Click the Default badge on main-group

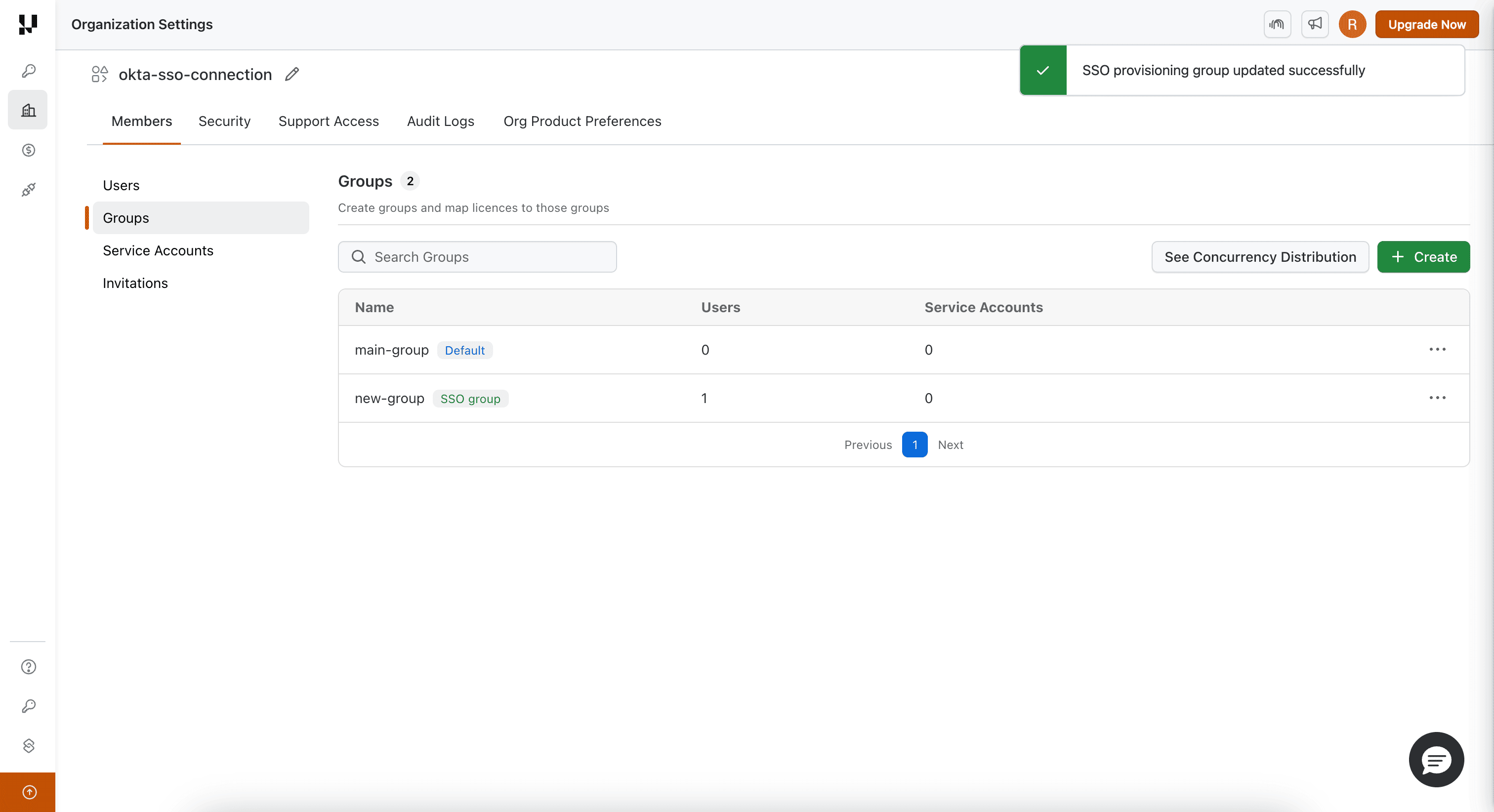coord(464,350)
